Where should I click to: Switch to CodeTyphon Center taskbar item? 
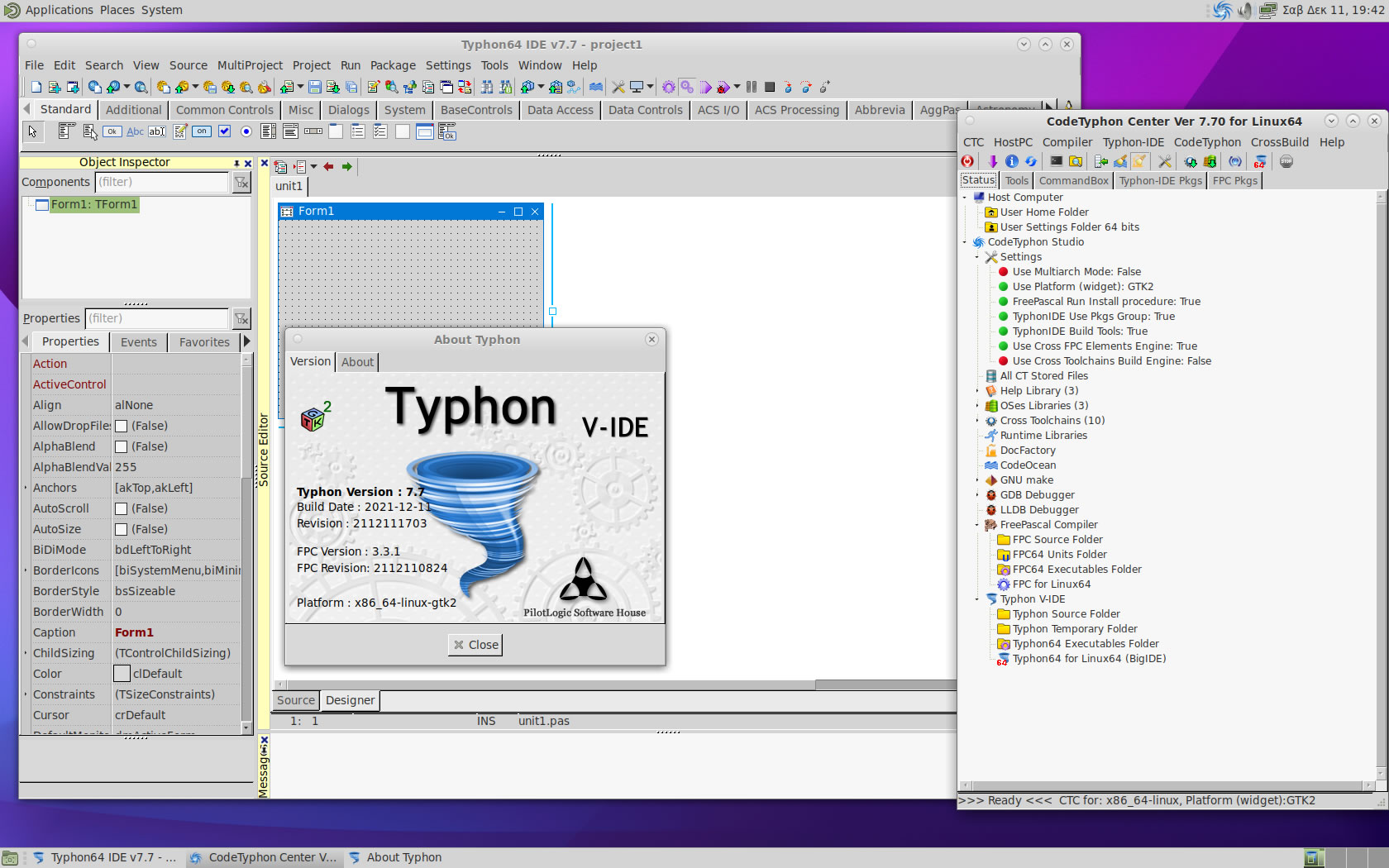(x=263, y=857)
